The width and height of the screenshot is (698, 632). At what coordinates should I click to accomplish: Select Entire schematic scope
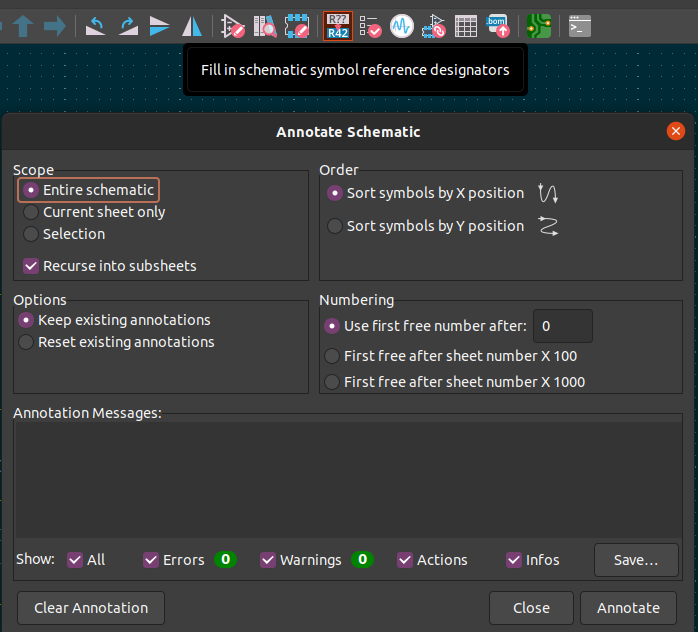pyautogui.click(x=89, y=190)
